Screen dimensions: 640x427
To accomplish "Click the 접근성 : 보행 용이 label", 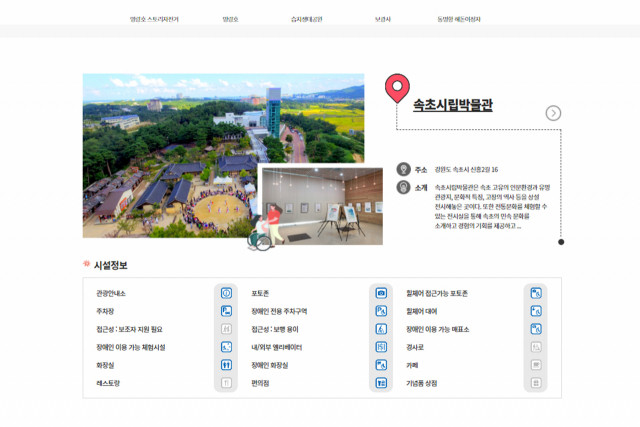I will (275, 329).
